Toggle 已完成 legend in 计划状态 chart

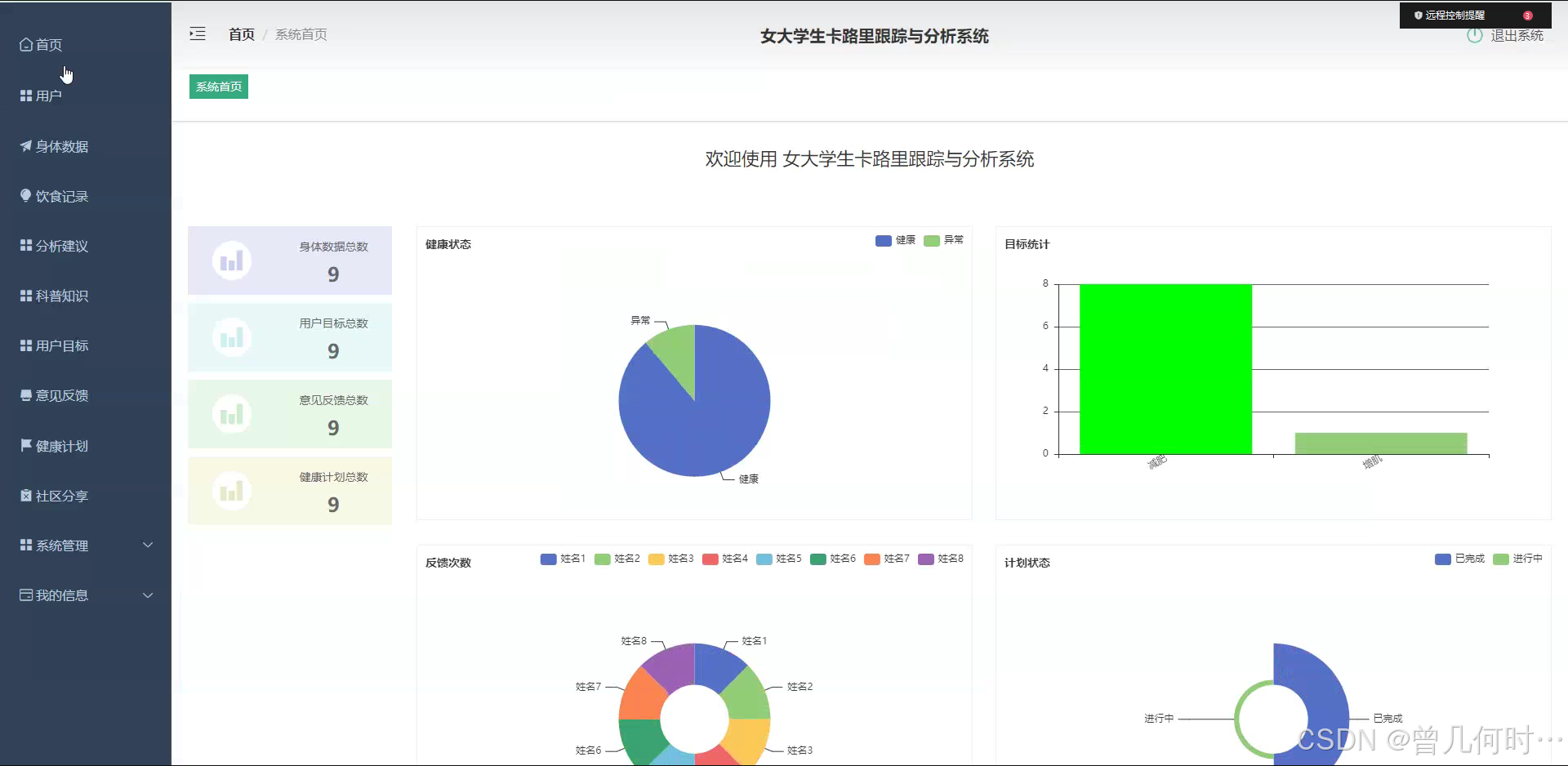coord(1459,559)
